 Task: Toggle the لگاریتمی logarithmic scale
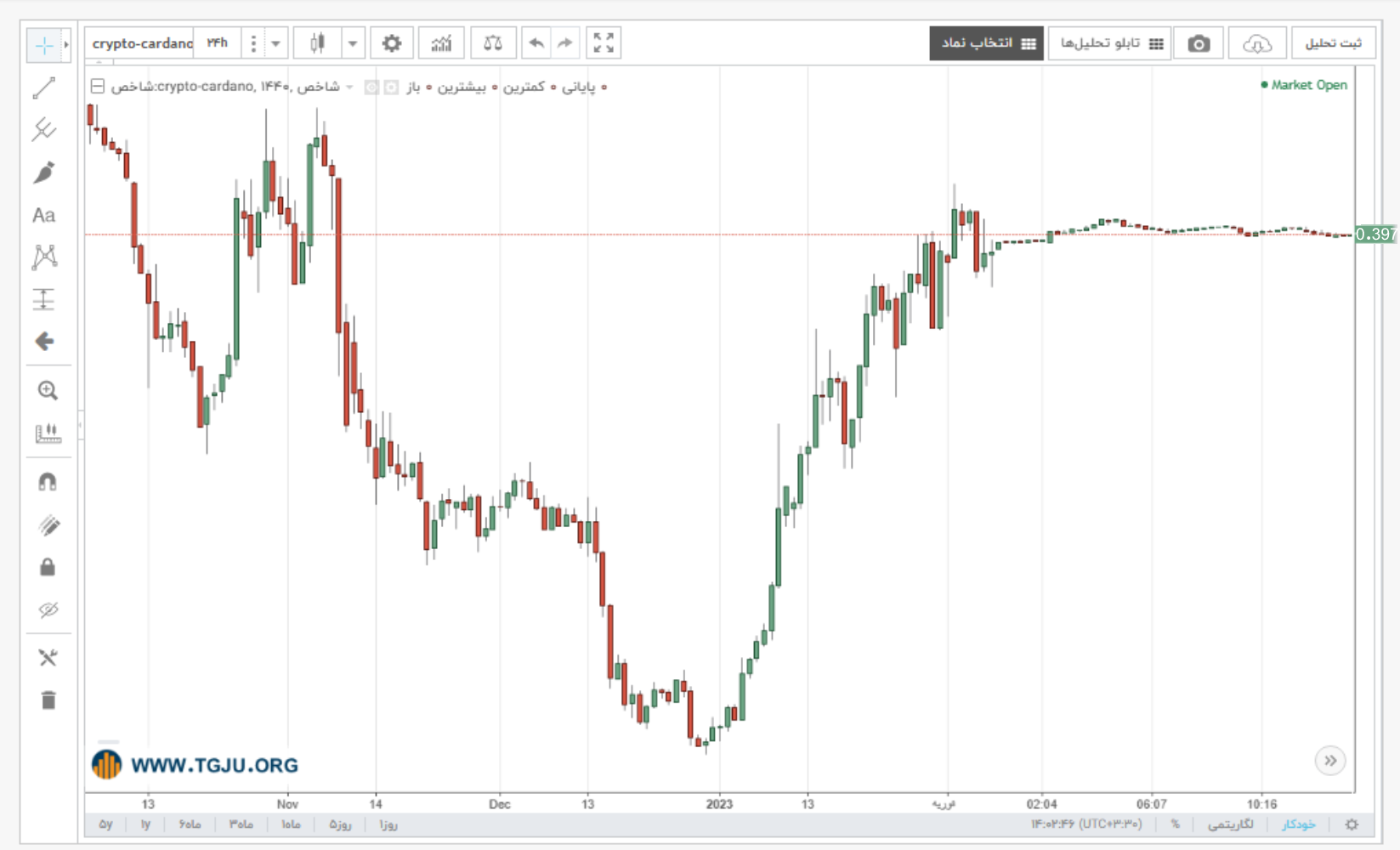tap(1230, 824)
